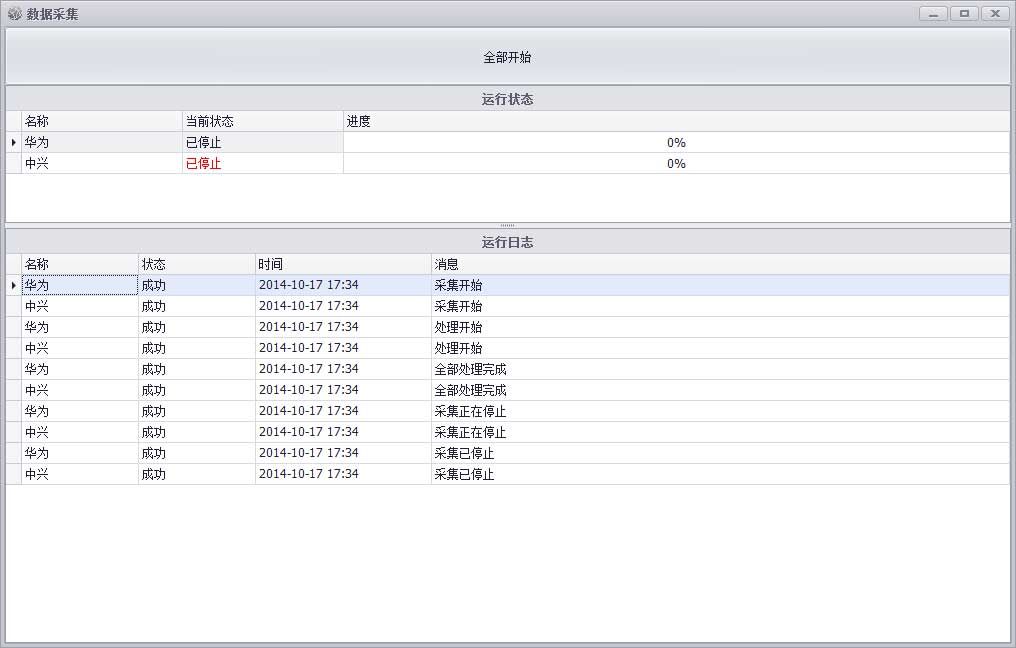Click the 全部开始 button
Viewport: 1016px width, 648px height.
click(507, 57)
